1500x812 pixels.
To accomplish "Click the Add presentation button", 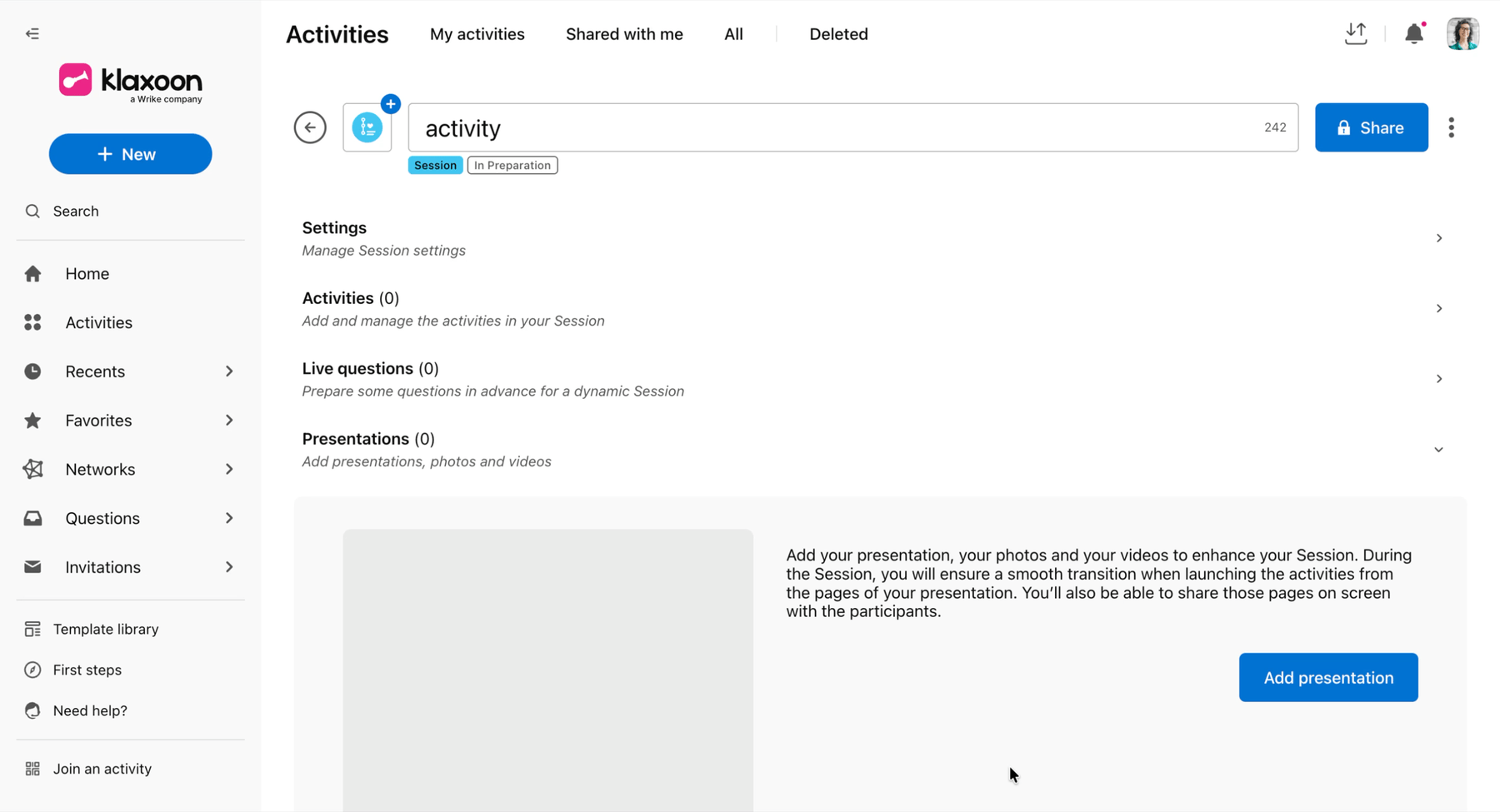I will point(1328,678).
